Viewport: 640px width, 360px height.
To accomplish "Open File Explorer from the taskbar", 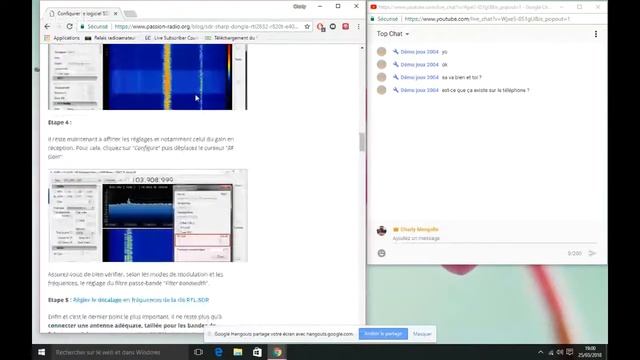I will pyautogui.click(x=238, y=352).
